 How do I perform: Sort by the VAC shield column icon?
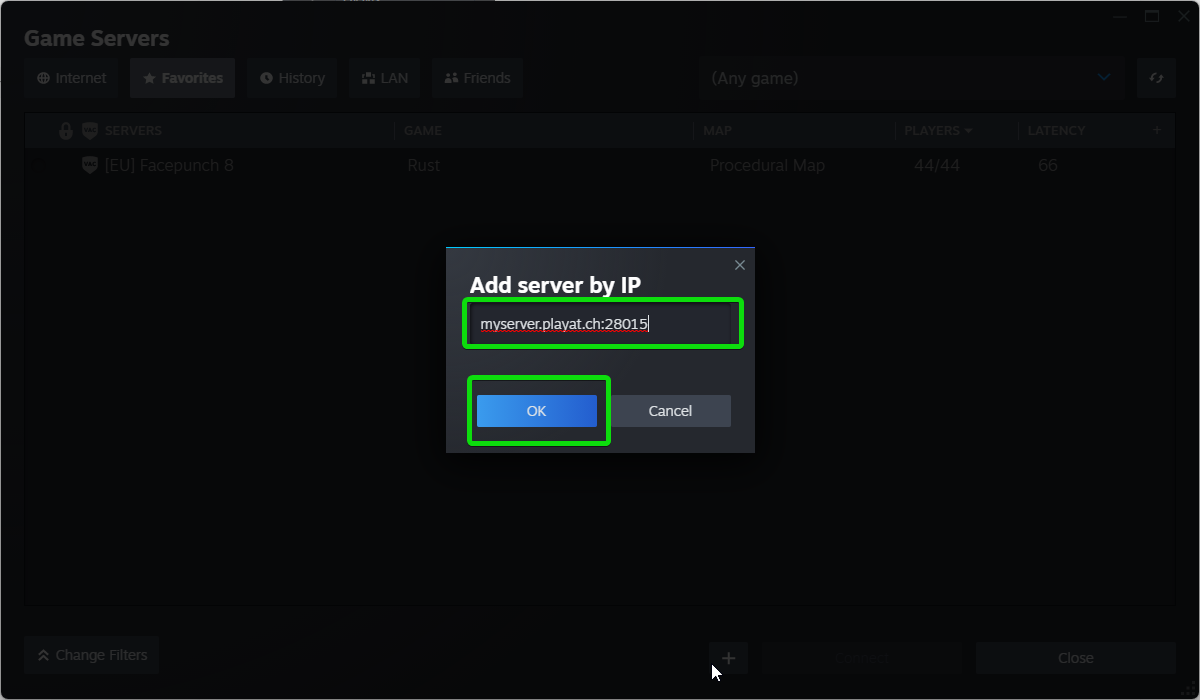coord(89,130)
